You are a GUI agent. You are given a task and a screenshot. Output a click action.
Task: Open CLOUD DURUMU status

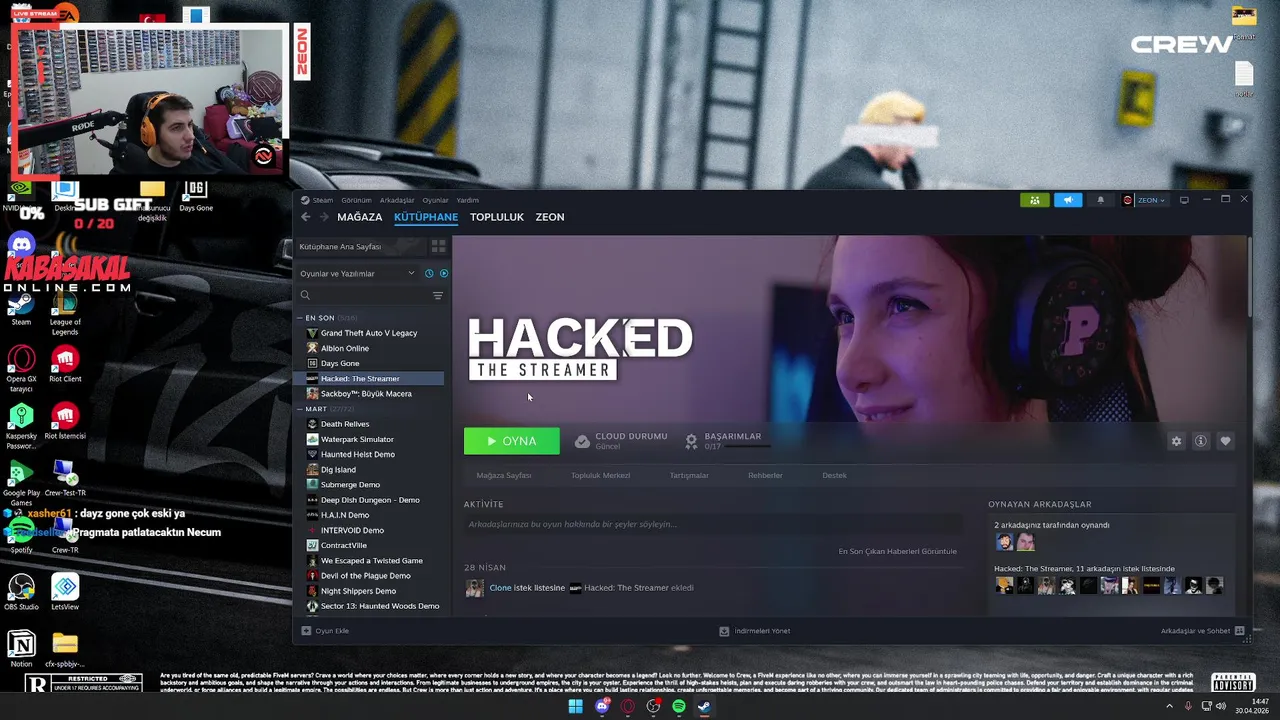(x=621, y=441)
